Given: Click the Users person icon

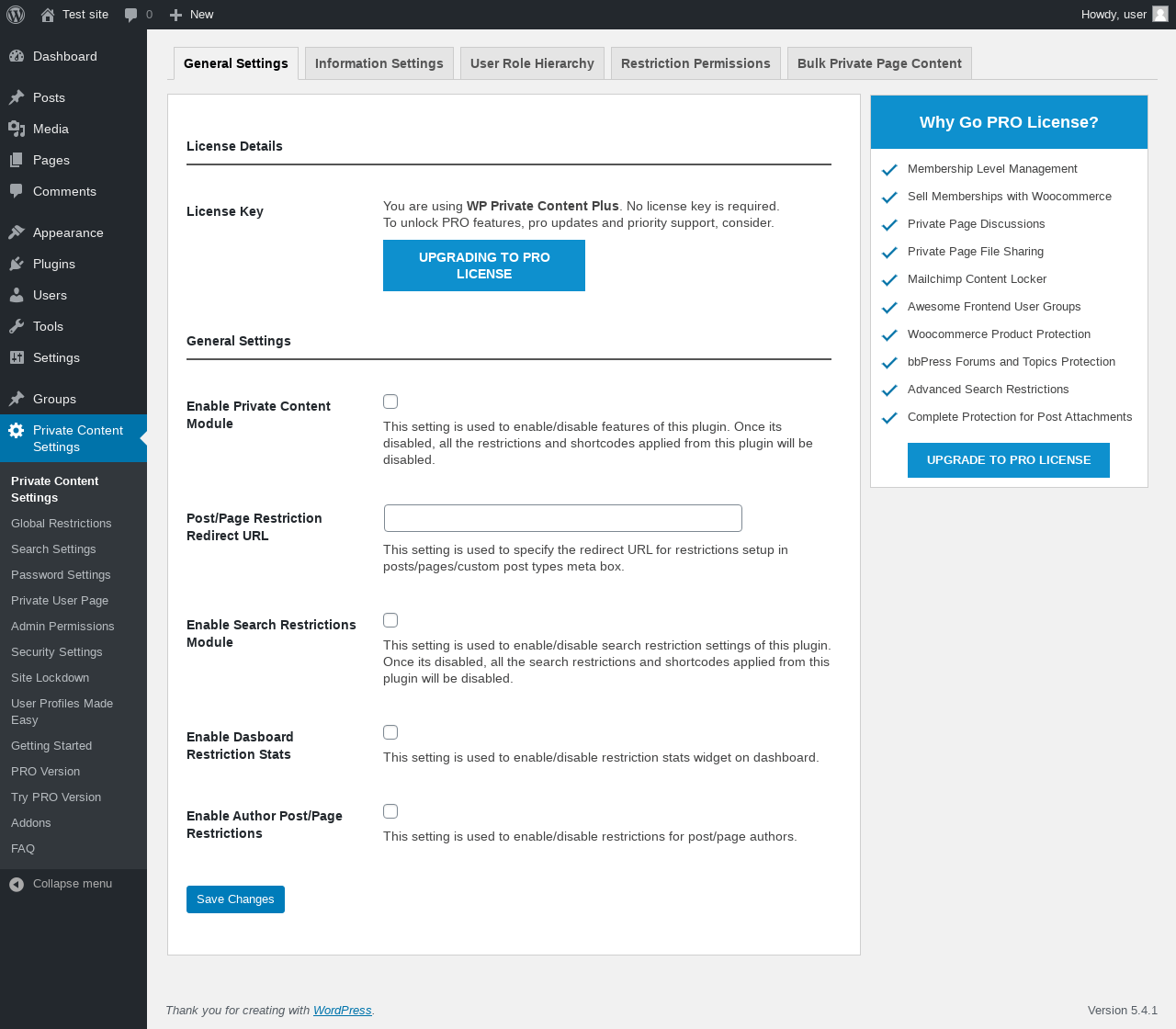Looking at the screenshot, I should (x=17, y=295).
